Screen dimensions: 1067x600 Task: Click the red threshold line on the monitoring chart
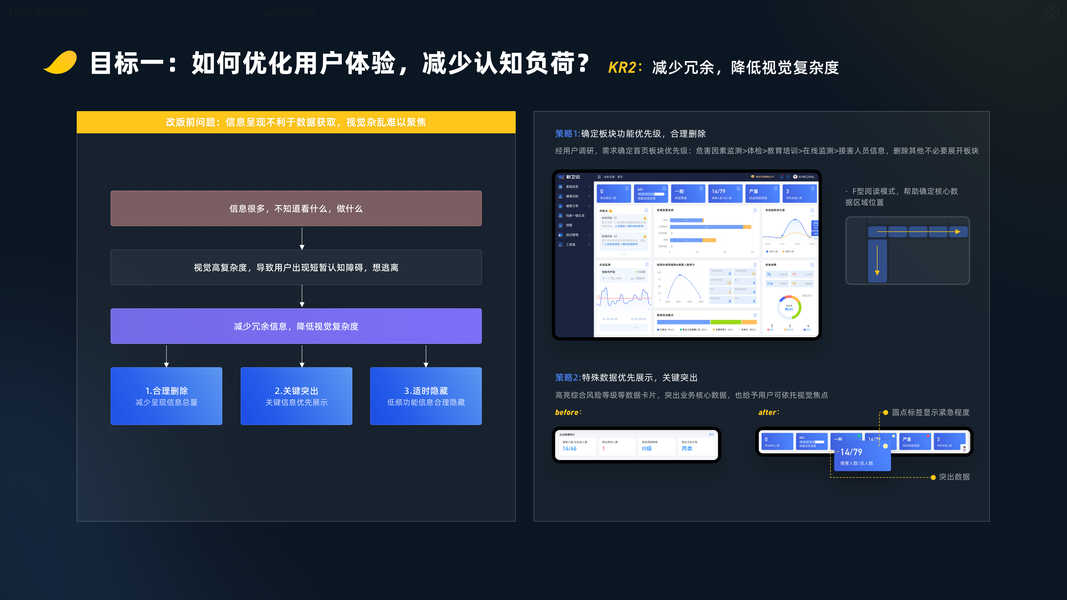pos(624,298)
